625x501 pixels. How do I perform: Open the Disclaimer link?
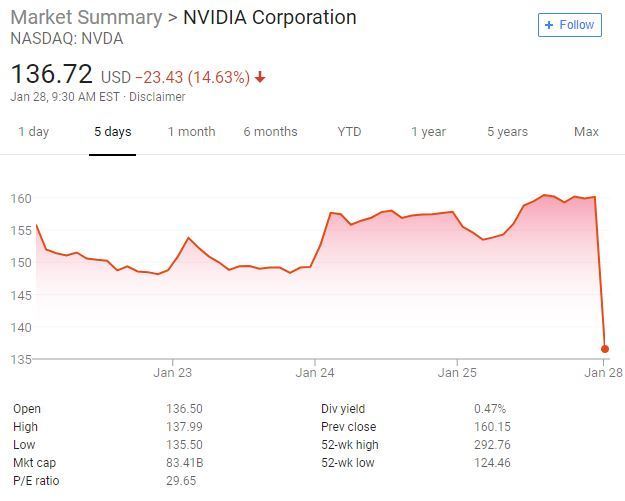click(x=157, y=97)
